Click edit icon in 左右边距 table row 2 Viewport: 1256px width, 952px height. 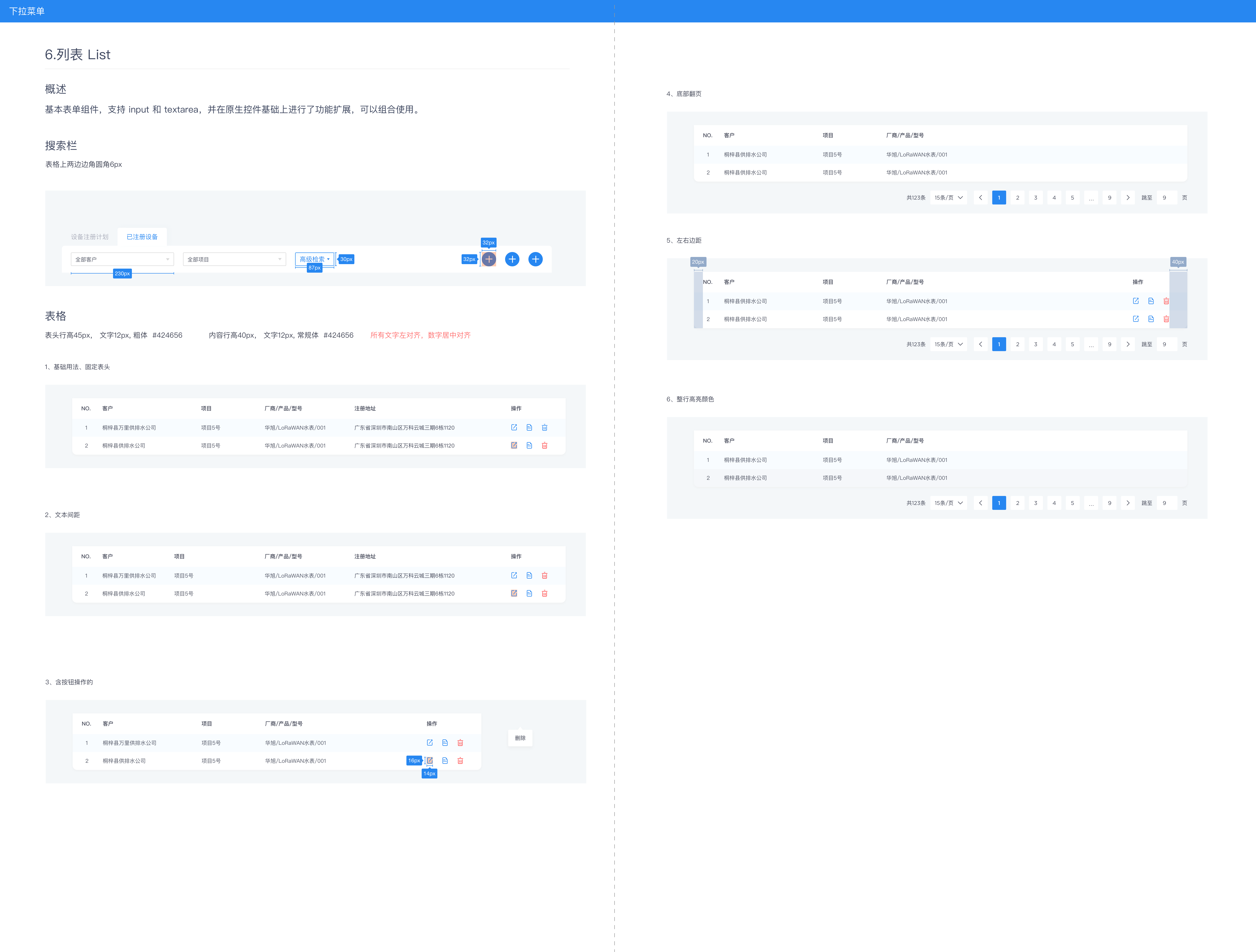[1136, 319]
